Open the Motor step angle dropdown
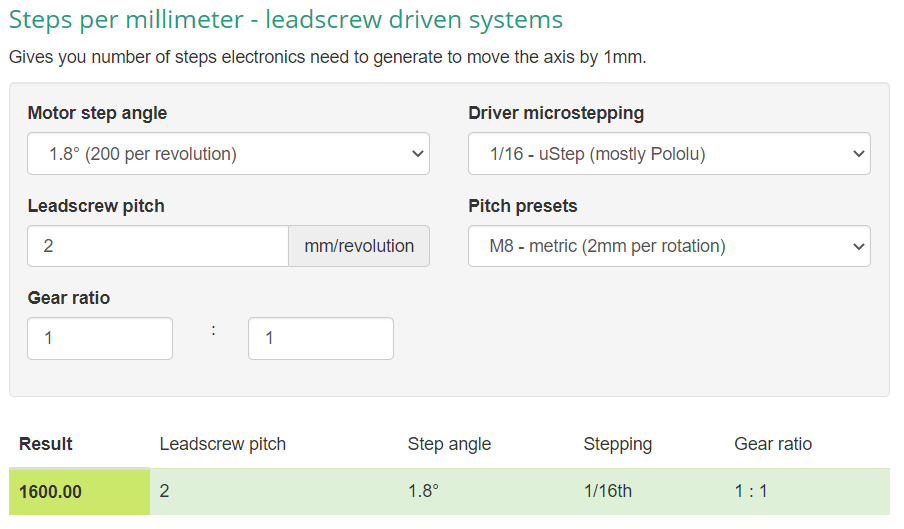Image resolution: width=904 pixels, height=529 pixels. (228, 154)
